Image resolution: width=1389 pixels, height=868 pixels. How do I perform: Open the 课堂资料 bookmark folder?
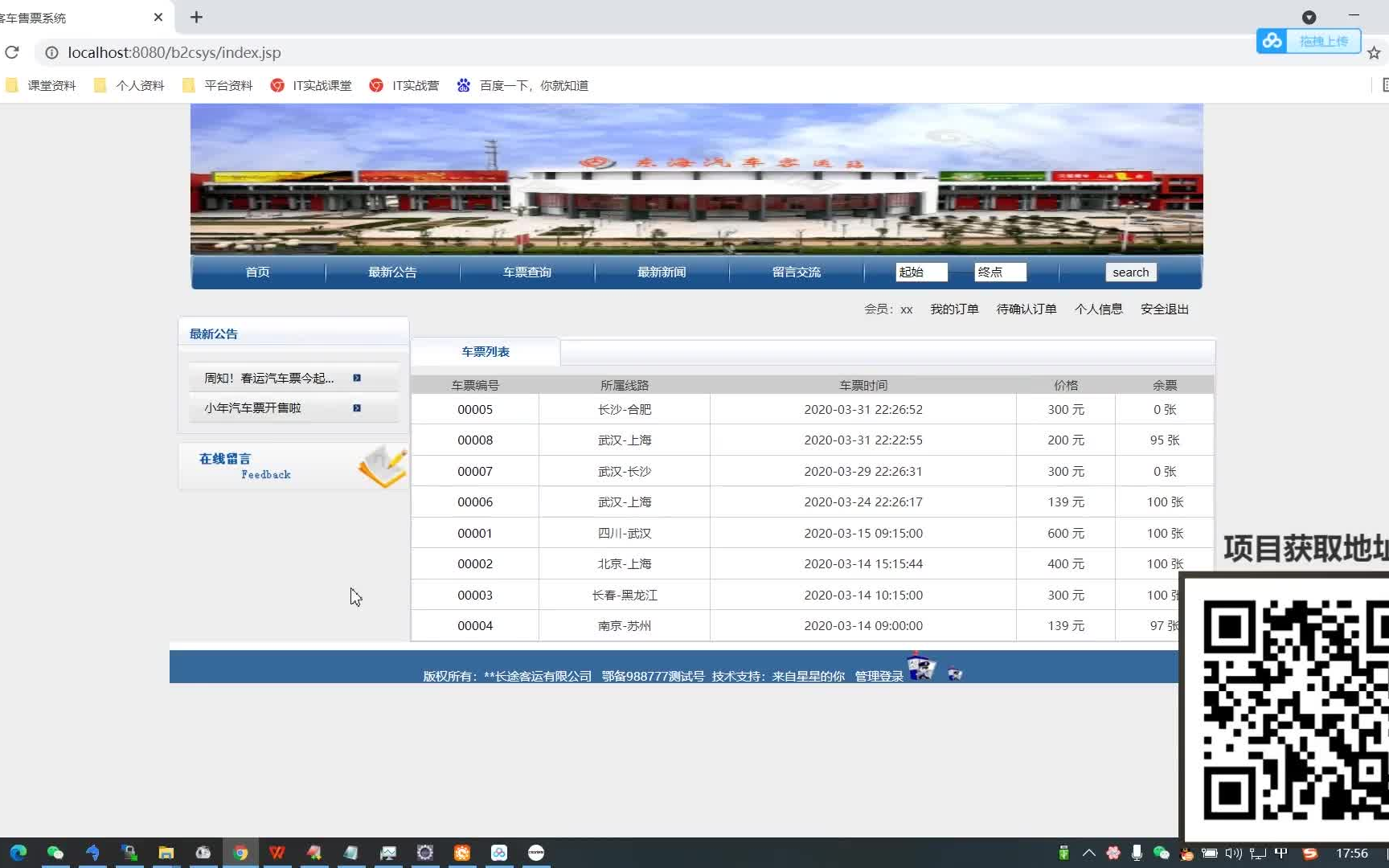coord(41,85)
